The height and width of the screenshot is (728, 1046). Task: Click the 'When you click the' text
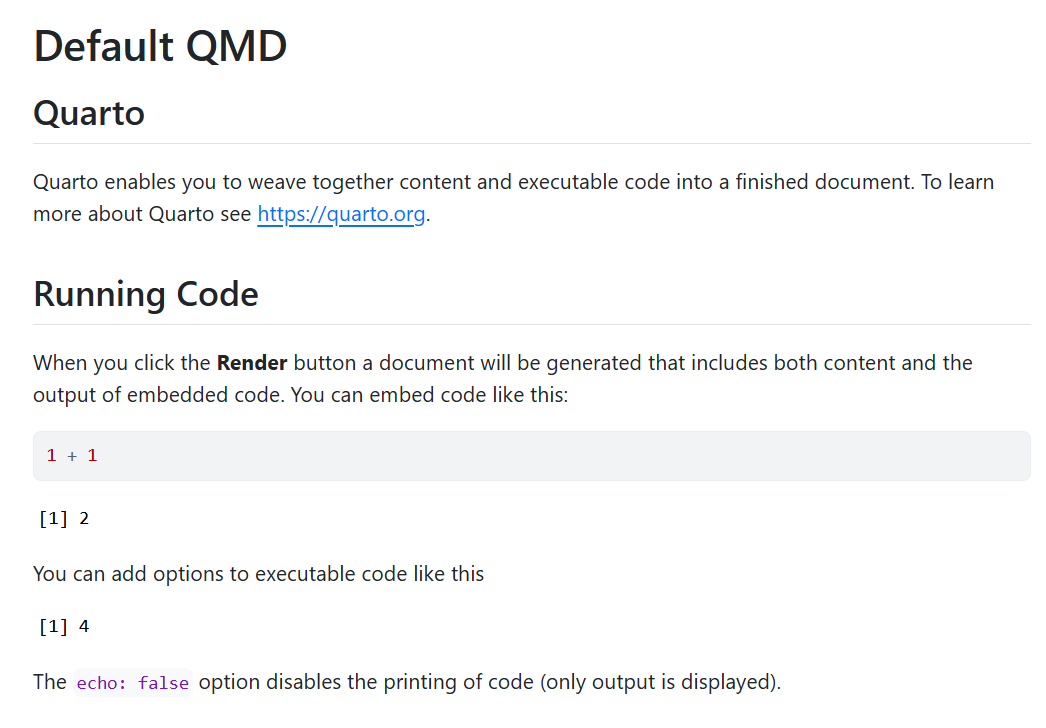[x=122, y=363]
